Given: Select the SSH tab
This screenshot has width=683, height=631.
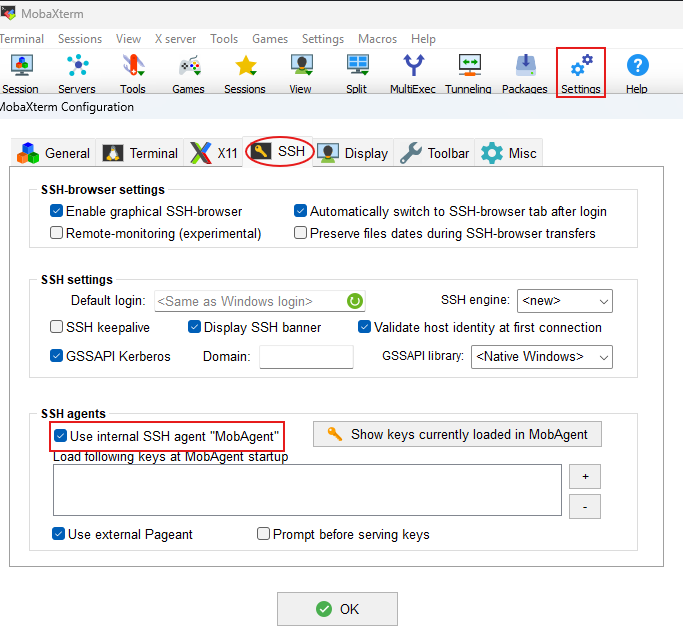Looking at the screenshot, I should click(x=279, y=152).
